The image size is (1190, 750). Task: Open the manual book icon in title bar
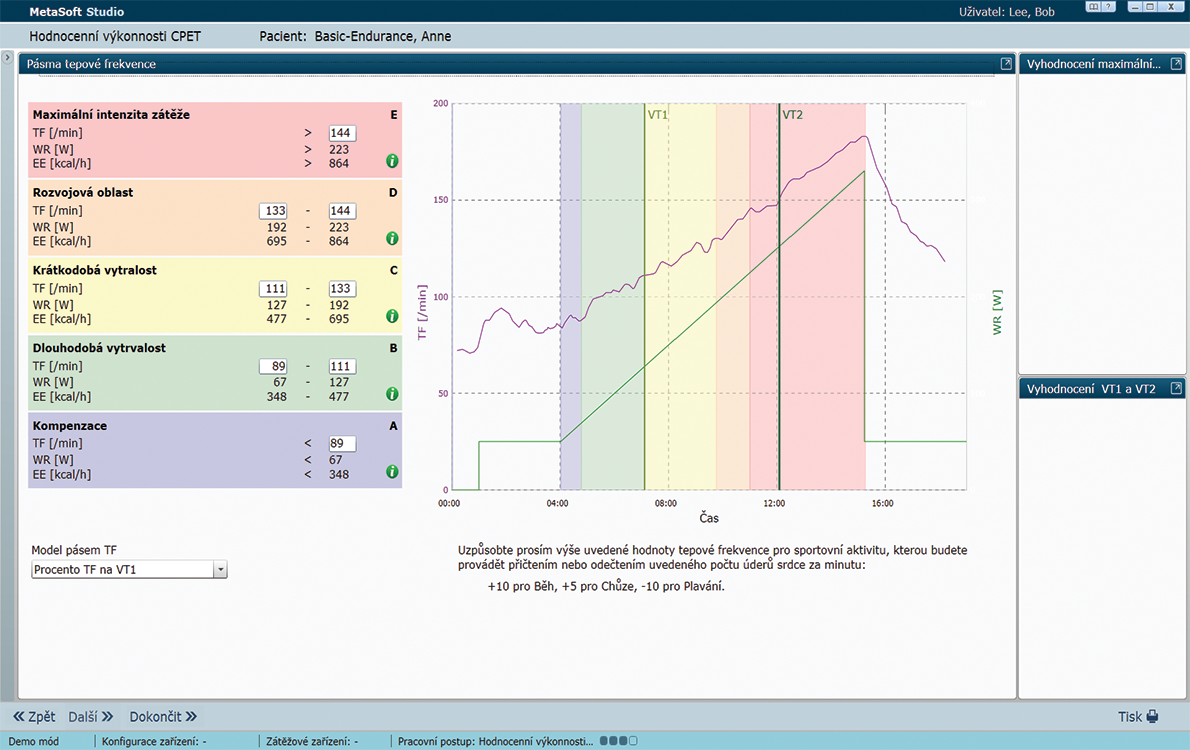click(x=1094, y=8)
